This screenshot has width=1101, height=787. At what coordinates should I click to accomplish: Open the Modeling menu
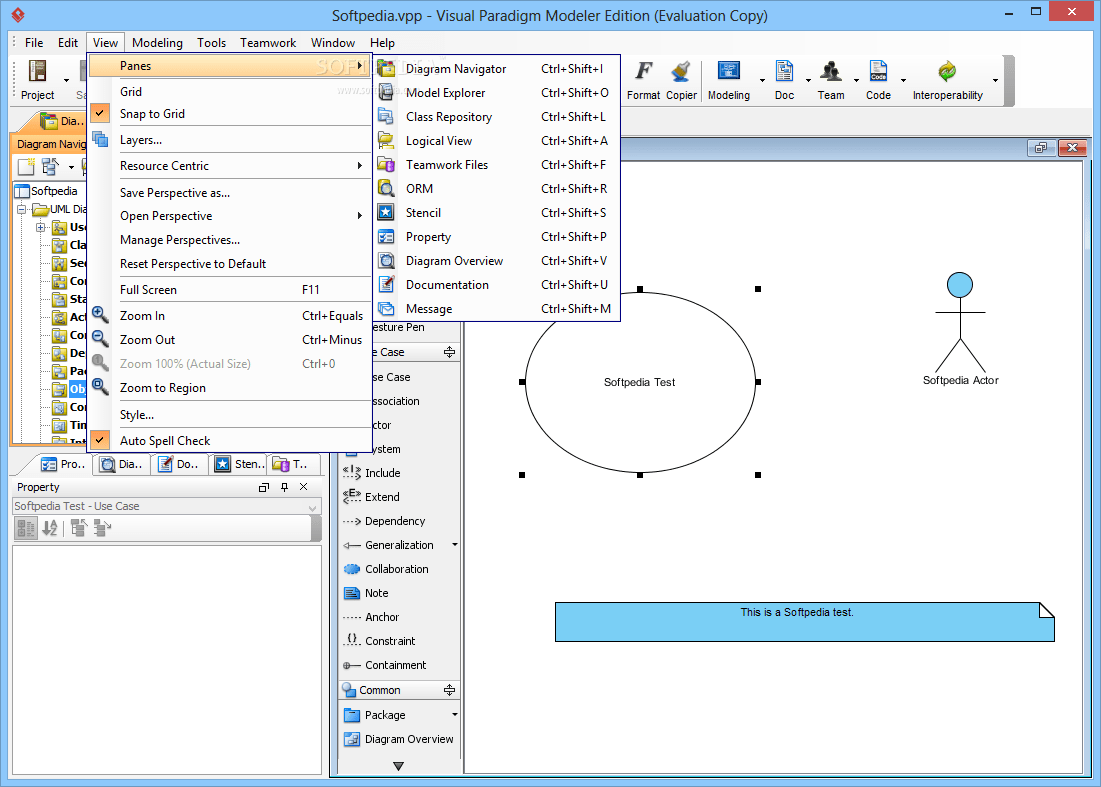pyautogui.click(x=157, y=43)
